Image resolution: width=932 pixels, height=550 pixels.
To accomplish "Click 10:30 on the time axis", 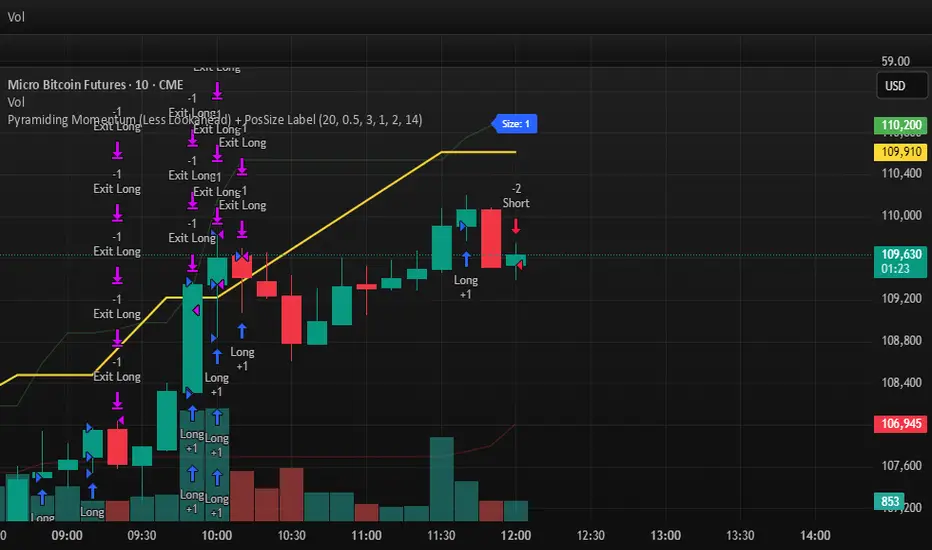I will point(292,536).
